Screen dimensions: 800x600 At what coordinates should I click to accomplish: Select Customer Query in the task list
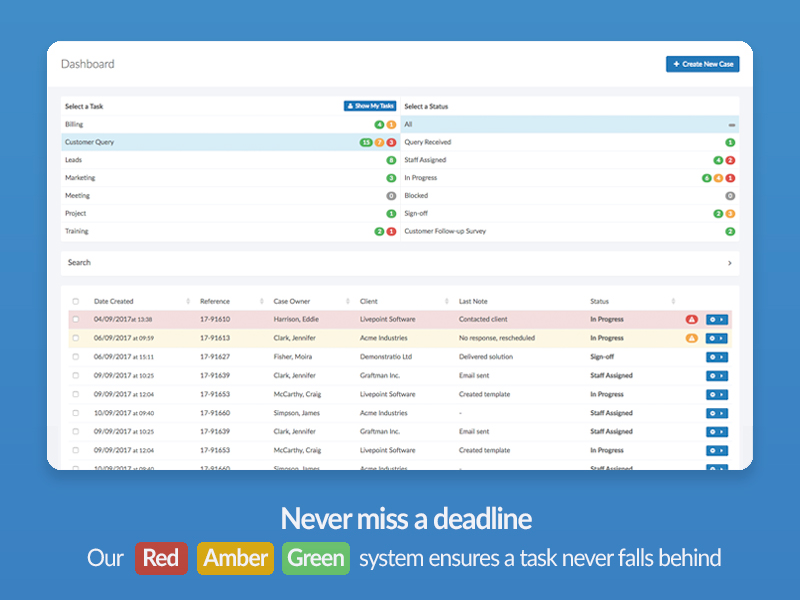coord(150,142)
